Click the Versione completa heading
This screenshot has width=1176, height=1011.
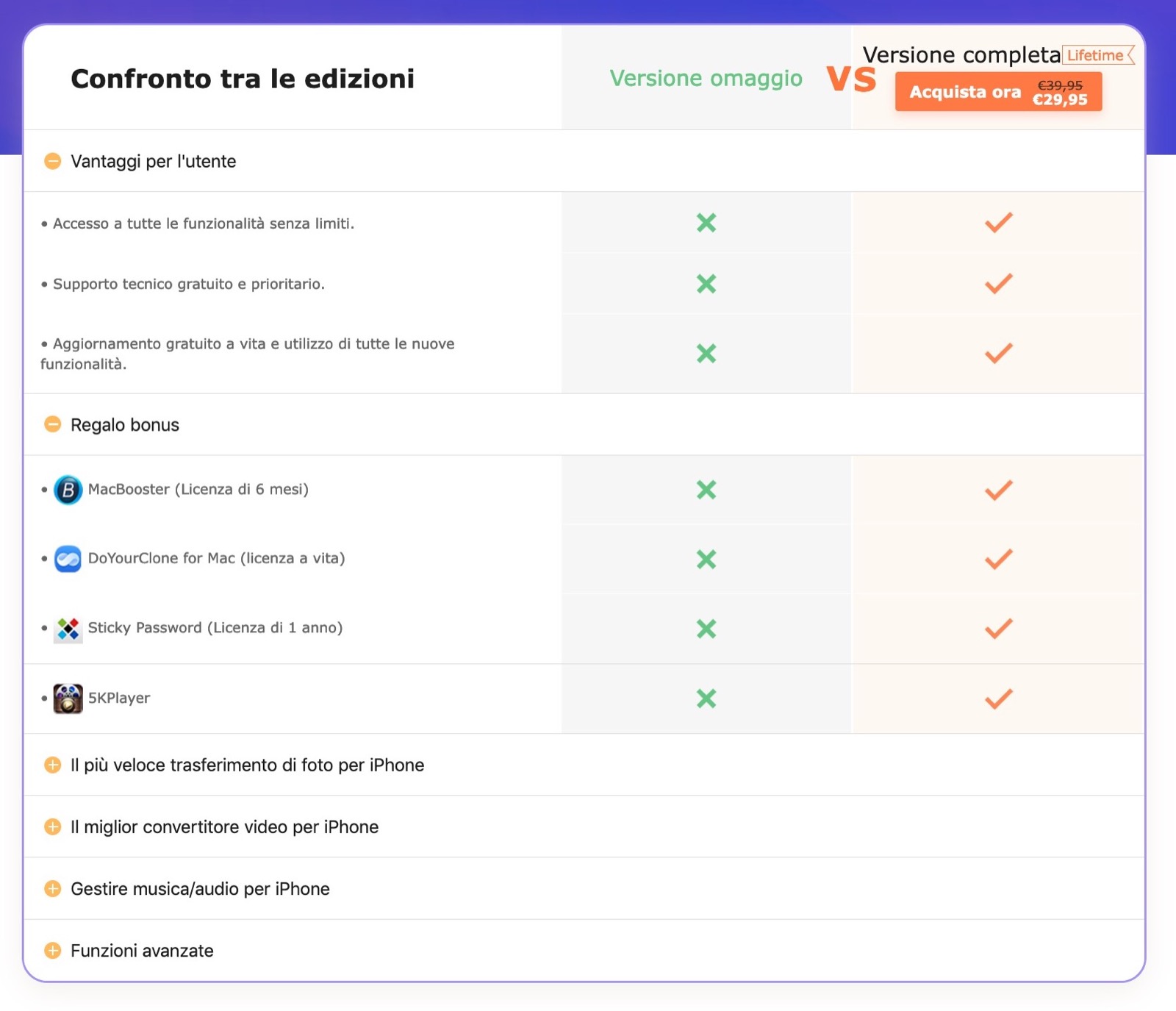961,55
